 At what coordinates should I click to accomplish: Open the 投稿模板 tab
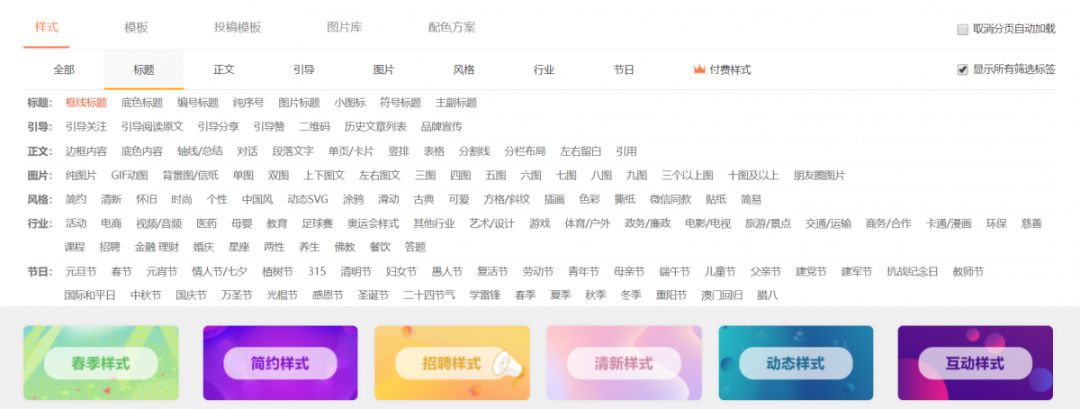pos(237,27)
